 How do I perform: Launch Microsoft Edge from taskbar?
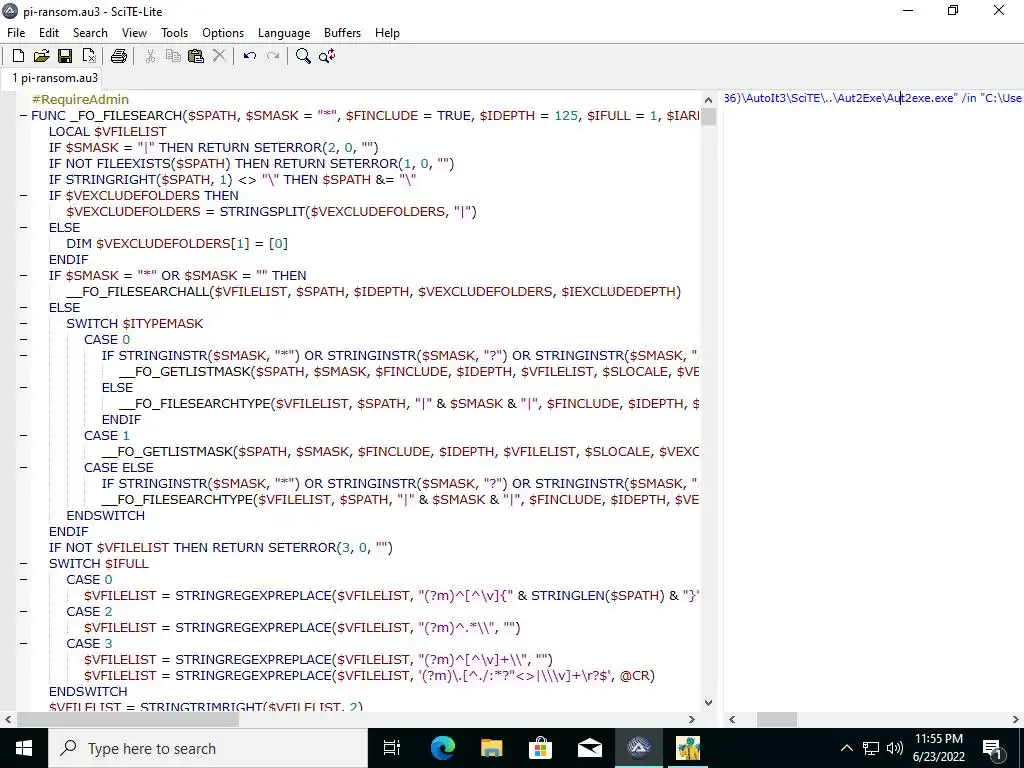(x=442, y=748)
